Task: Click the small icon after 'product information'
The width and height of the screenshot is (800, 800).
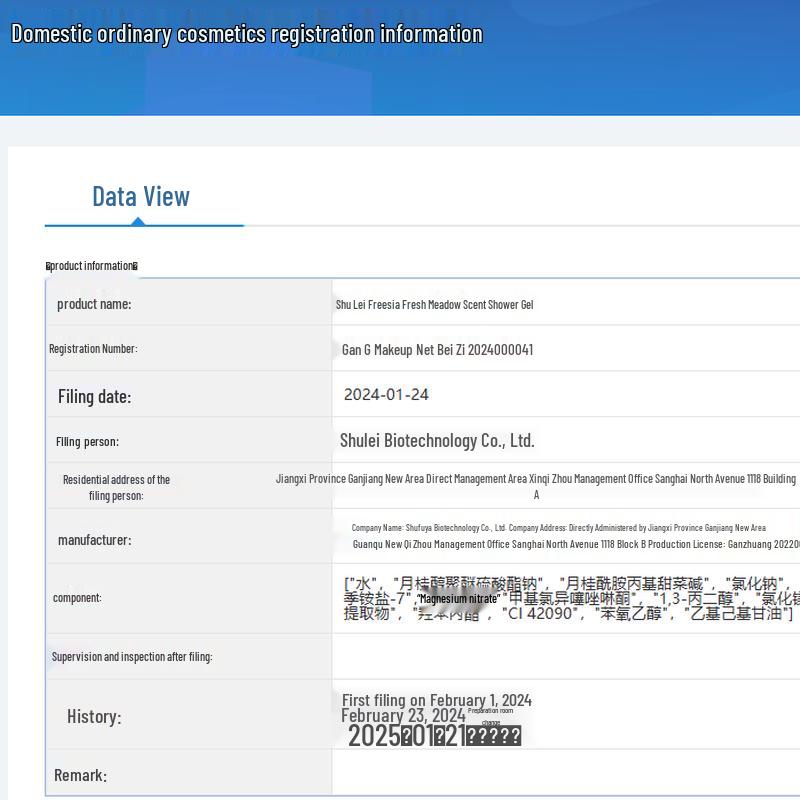Action: point(135,266)
